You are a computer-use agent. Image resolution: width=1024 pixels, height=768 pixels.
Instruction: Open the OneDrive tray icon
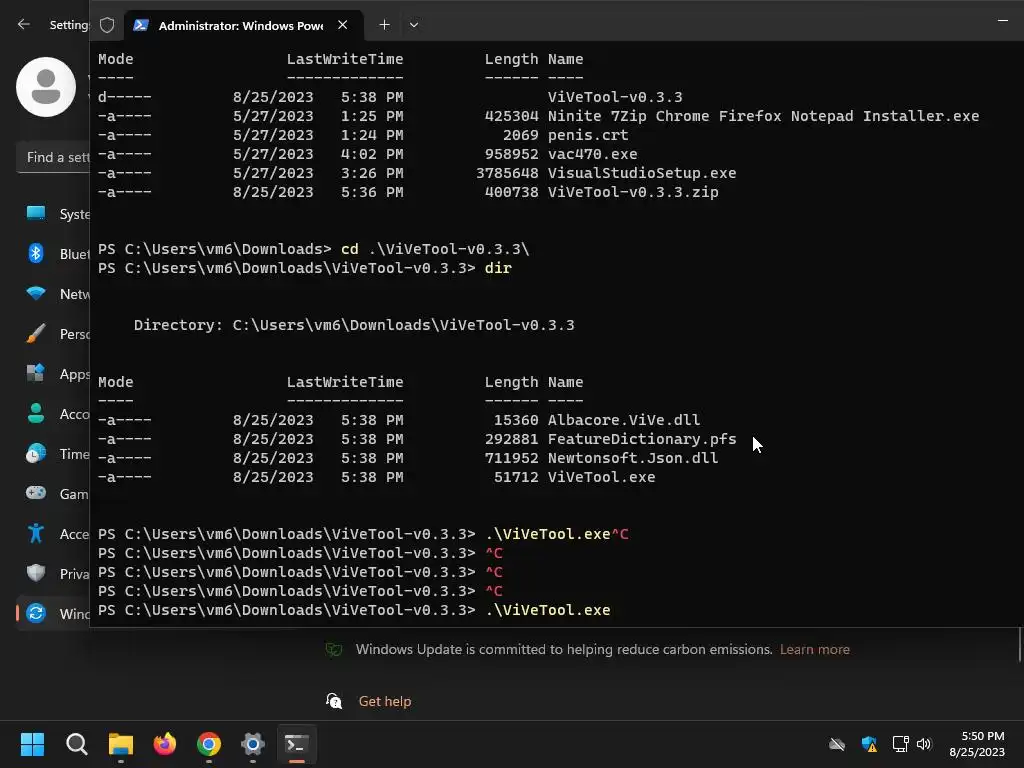click(837, 744)
